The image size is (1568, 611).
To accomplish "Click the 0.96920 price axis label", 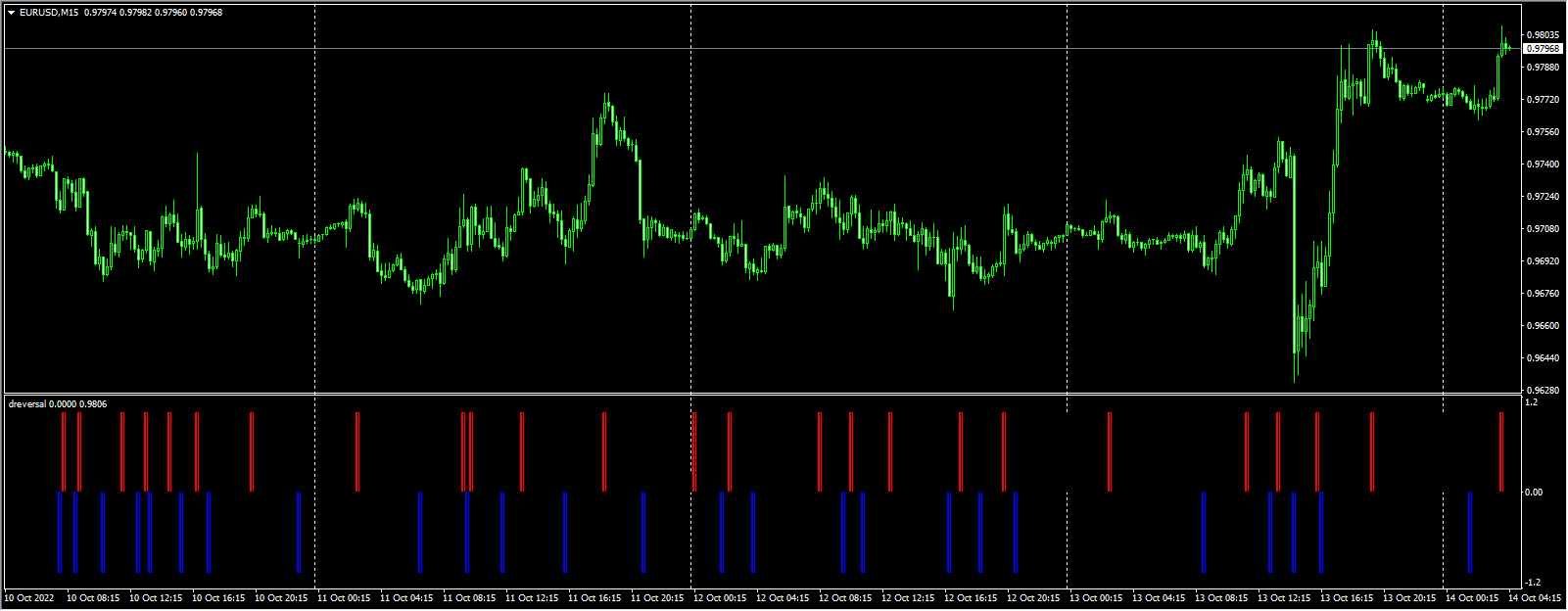I will (x=1544, y=261).
